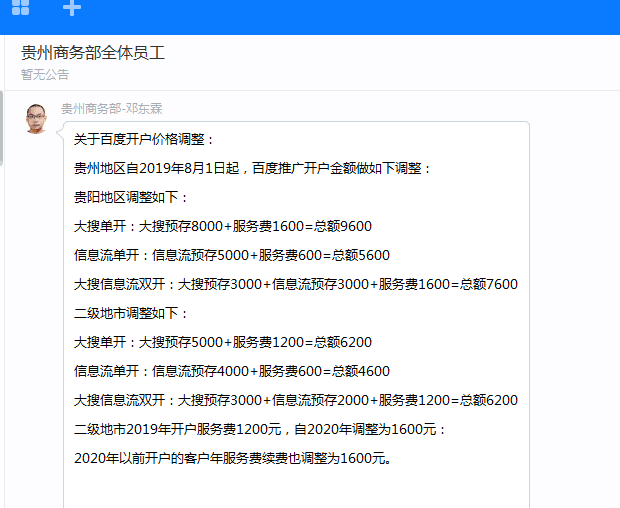
Task: Click the group title 贵州商务部全体员工
Action: 93,53
